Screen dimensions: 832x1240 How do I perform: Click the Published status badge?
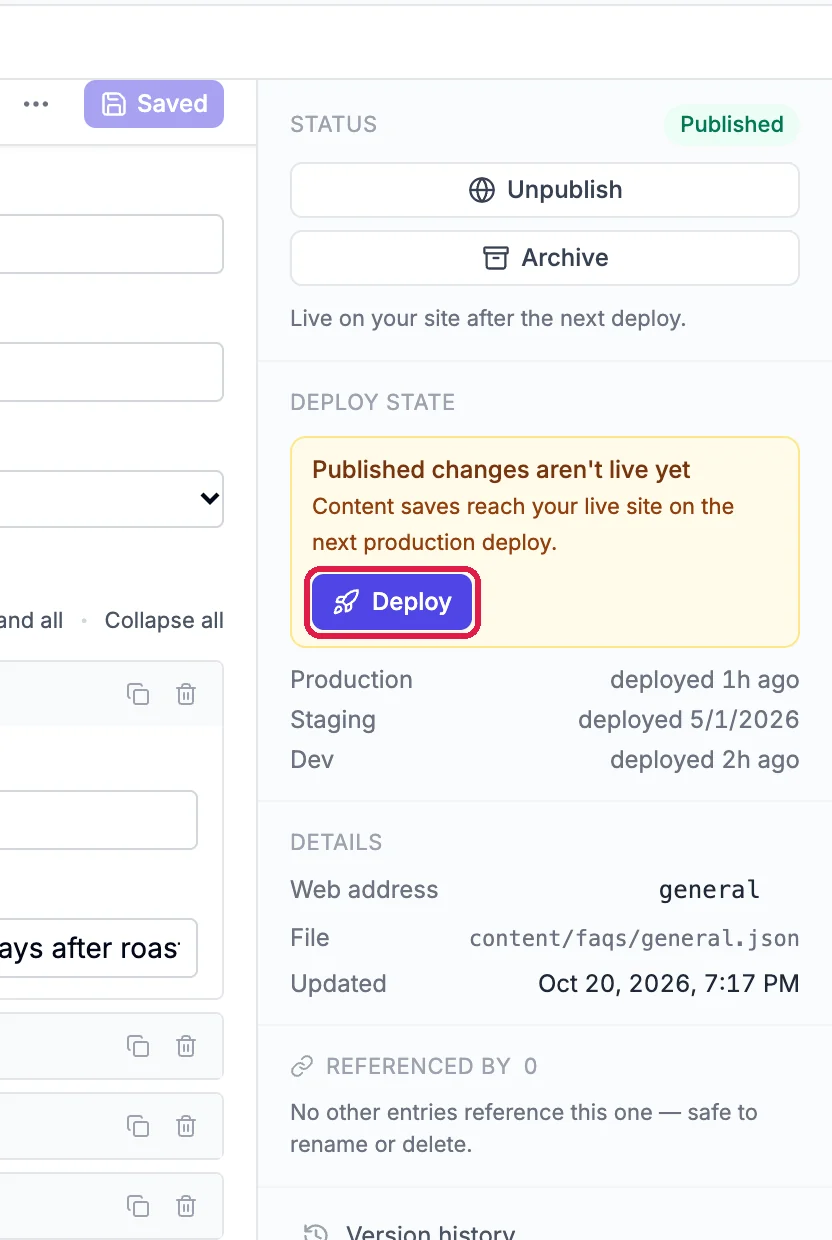pos(732,124)
